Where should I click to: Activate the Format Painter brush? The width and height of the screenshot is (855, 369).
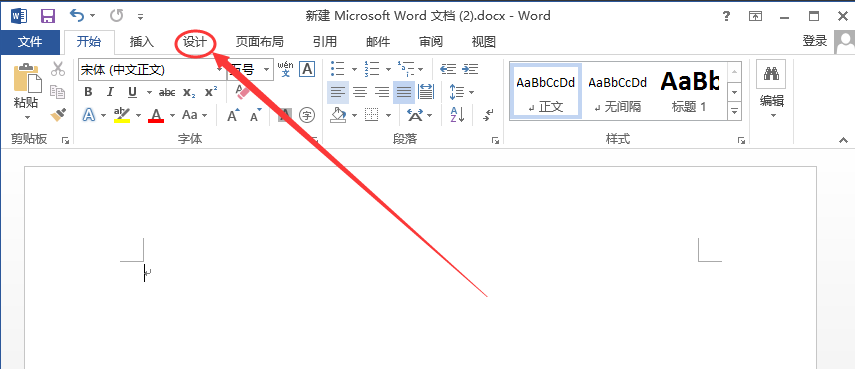[x=58, y=114]
